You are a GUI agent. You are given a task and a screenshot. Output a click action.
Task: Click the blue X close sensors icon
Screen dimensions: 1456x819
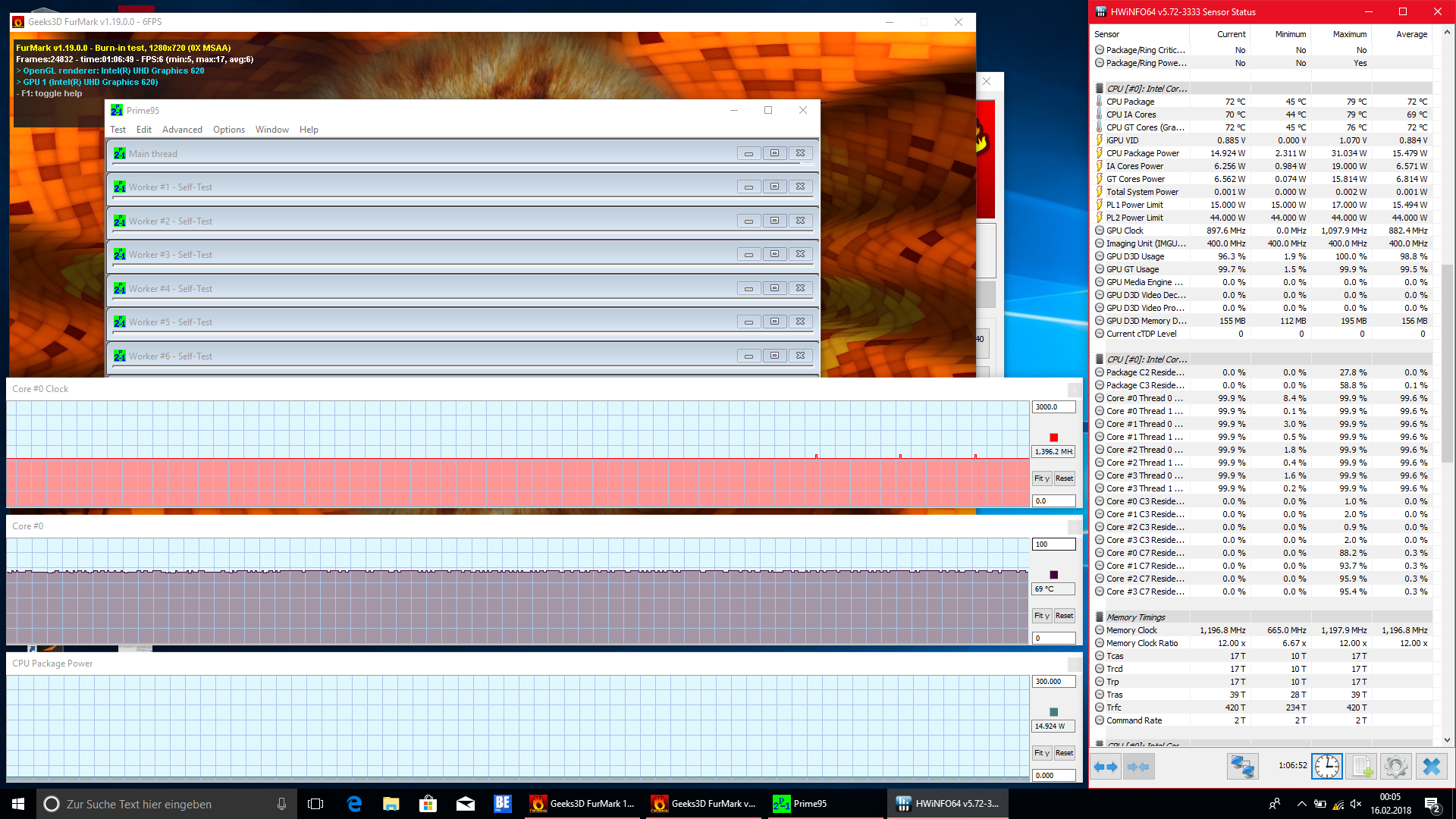(1432, 767)
